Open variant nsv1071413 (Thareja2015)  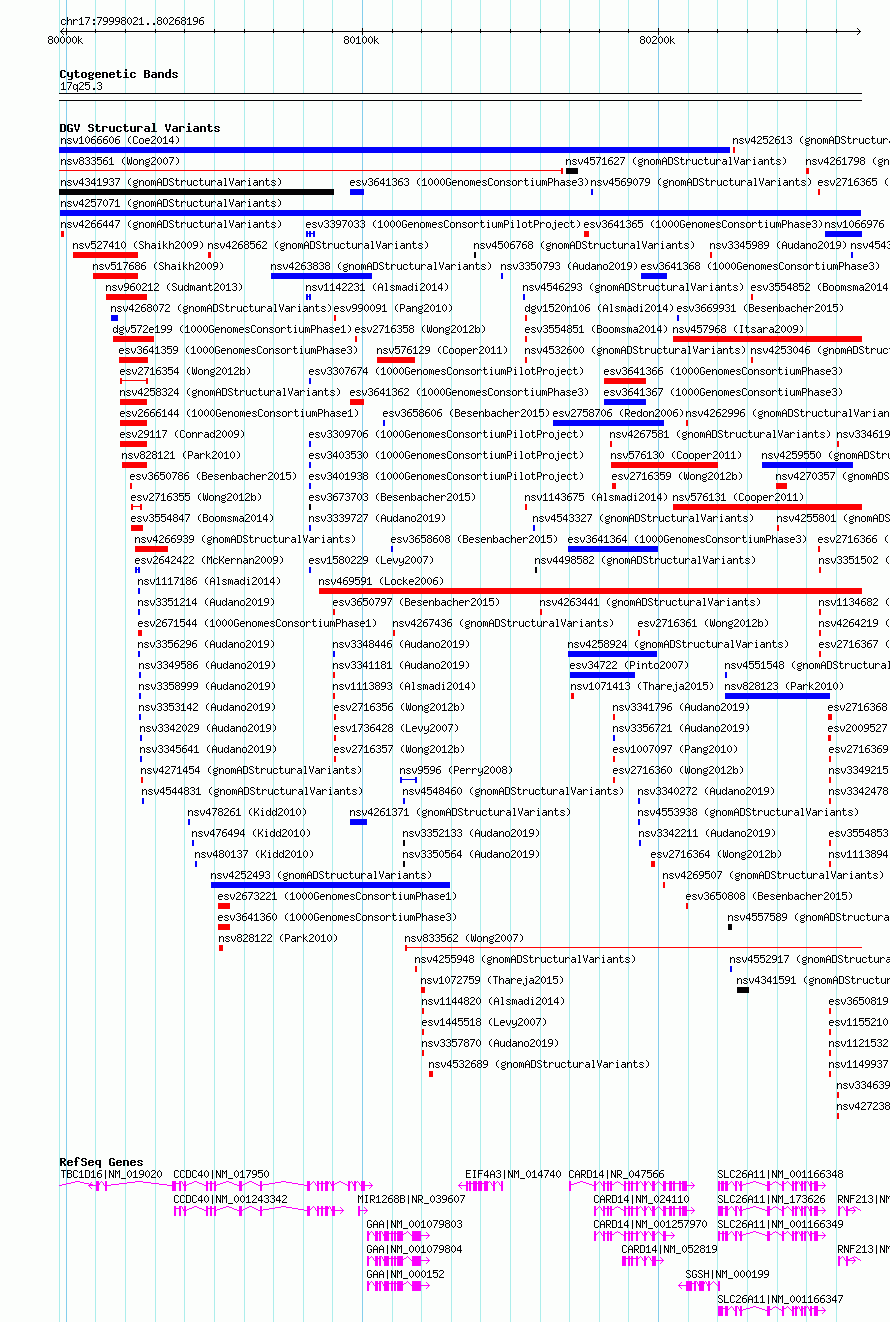(x=643, y=686)
